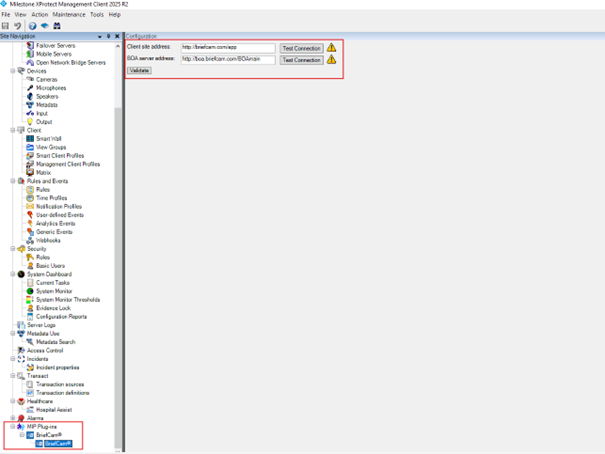The width and height of the screenshot is (605, 454).
Task: Select the Microphones icon
Action: pos(30,88)
